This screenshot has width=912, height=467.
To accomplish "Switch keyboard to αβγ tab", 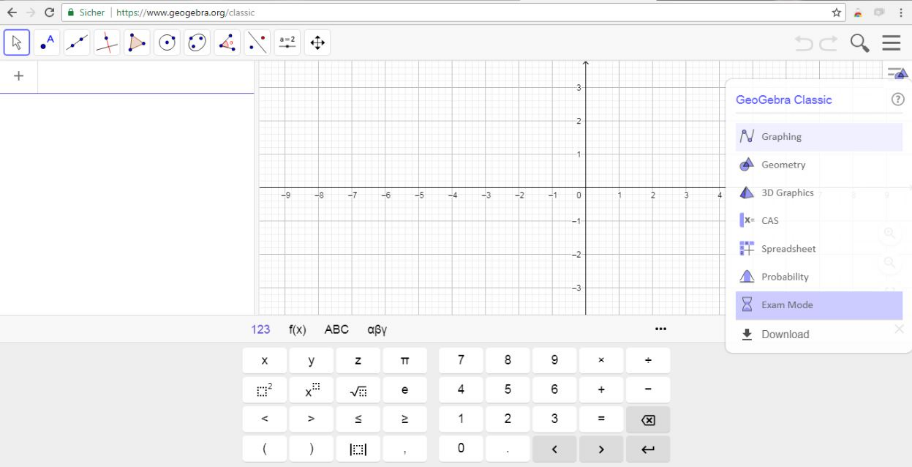I will (377, 330).
